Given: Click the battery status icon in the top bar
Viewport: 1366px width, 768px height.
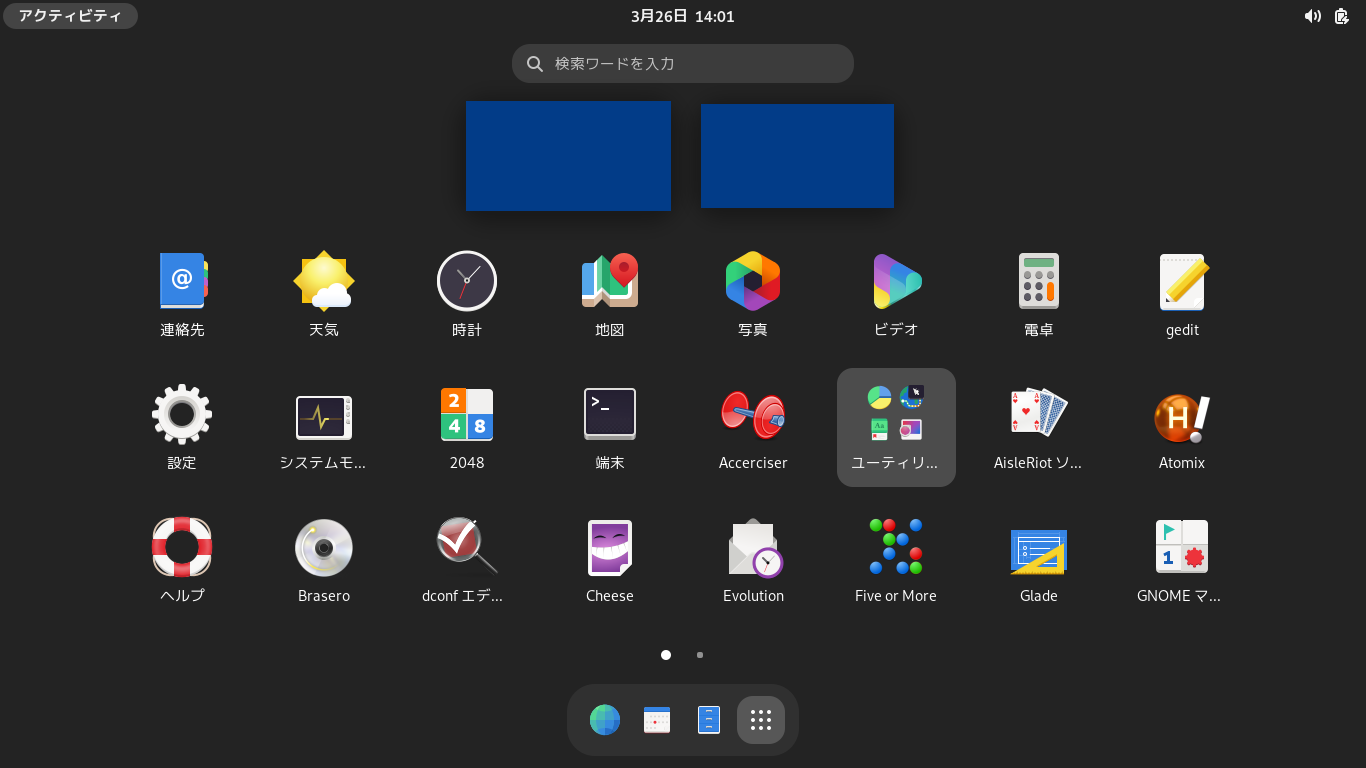Looking at the screenshot, I should [x=1342, y=16].
